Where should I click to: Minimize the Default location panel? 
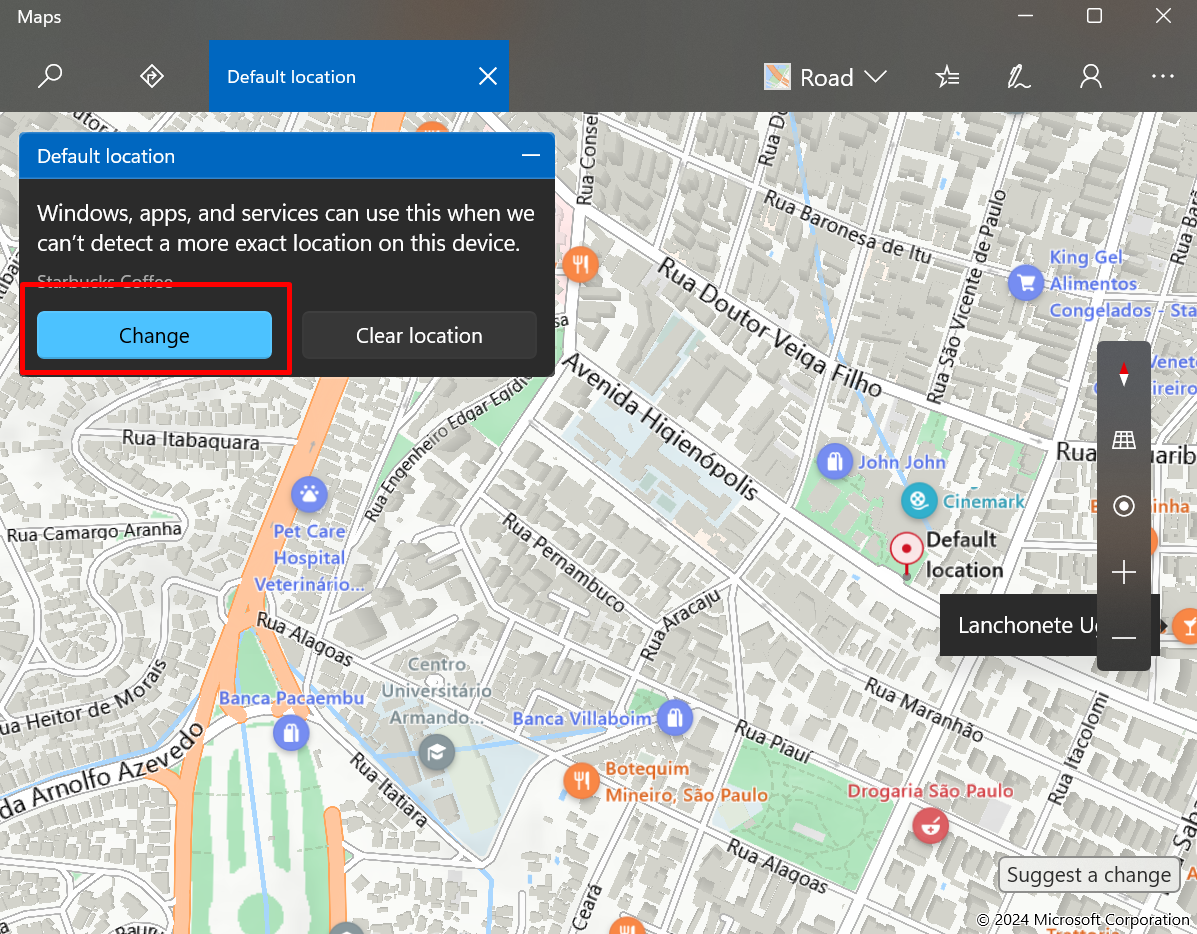pos(531,156)
